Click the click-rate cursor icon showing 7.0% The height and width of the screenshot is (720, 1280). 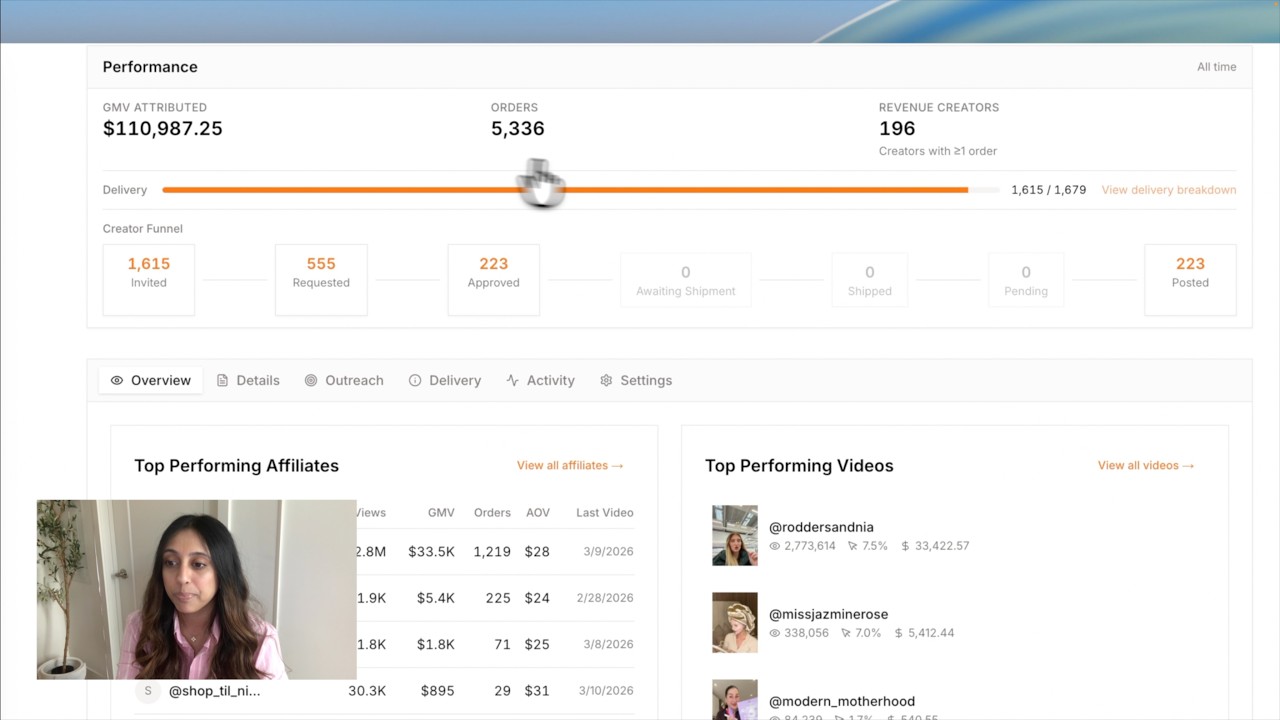846,633
